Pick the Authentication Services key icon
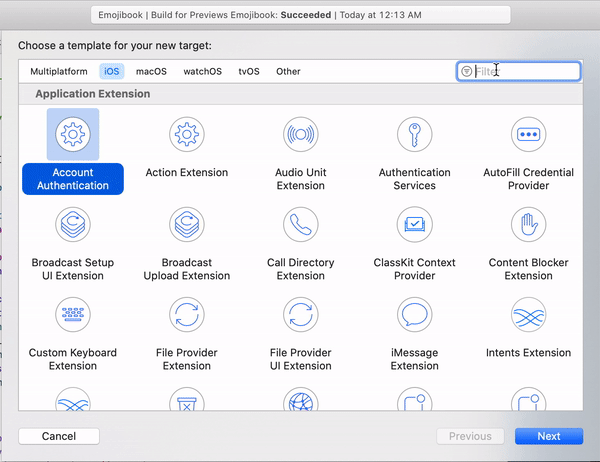Screen dimensions: 600x462 click(x=415, y=134)
